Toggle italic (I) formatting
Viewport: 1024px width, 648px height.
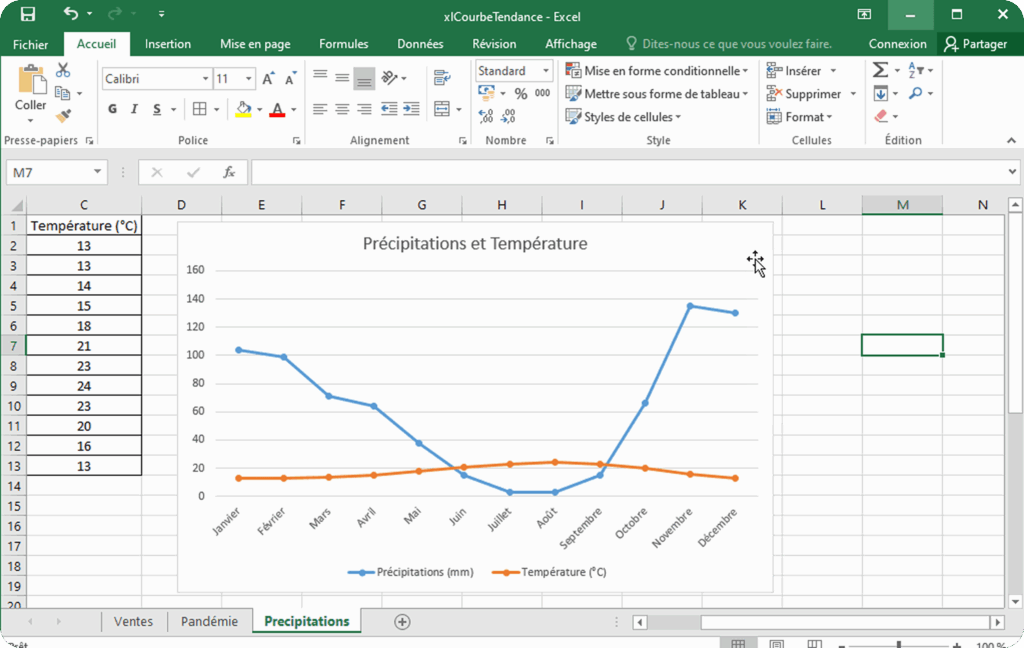coord(135,109)
